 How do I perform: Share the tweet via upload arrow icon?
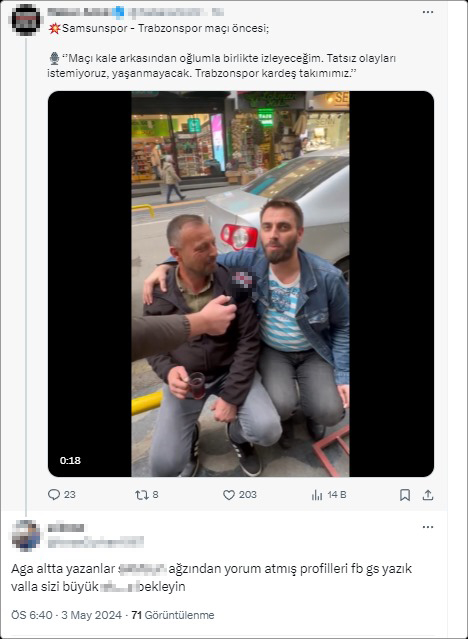point(428,495)
